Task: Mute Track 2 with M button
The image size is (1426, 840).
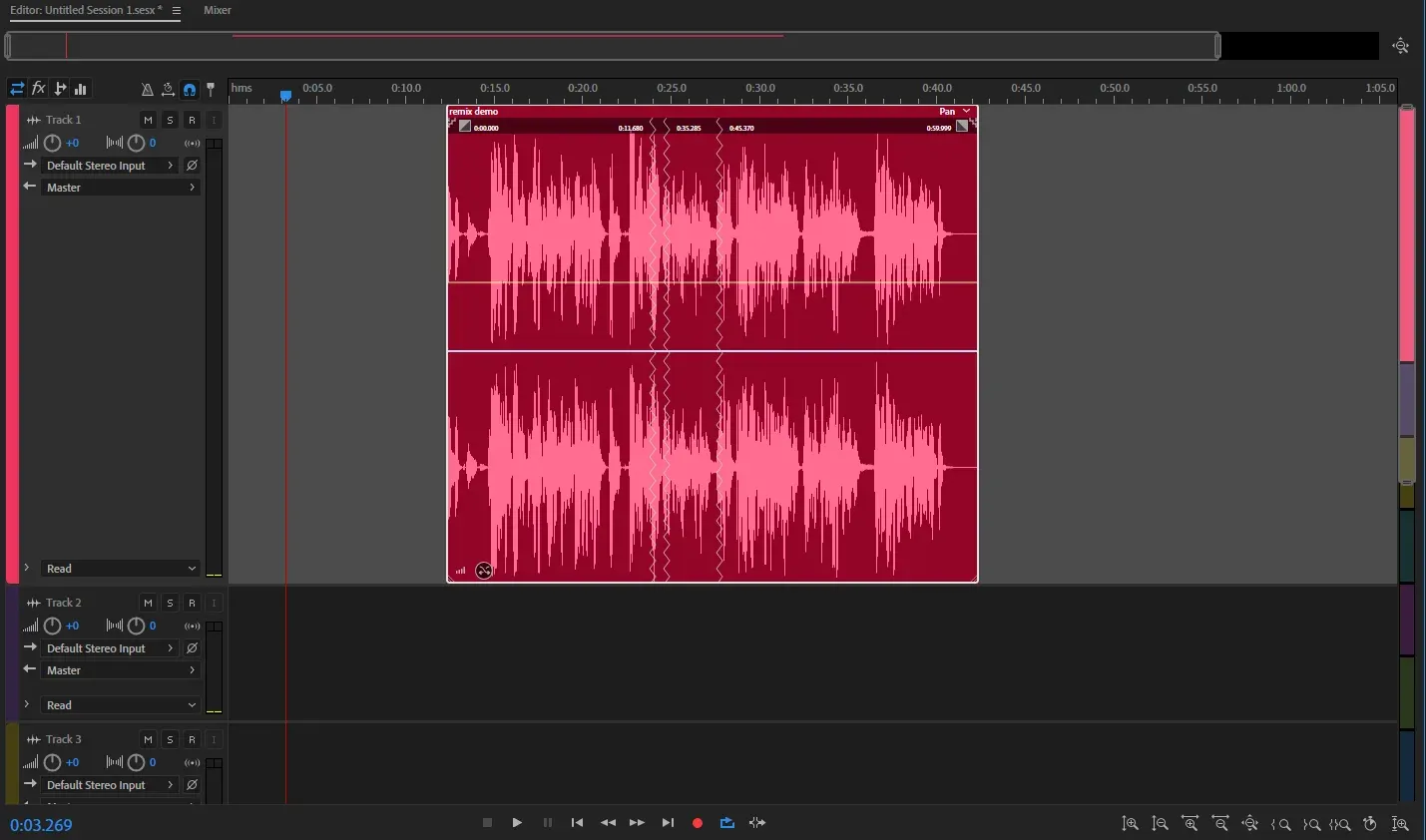Action: coord(149,603)
